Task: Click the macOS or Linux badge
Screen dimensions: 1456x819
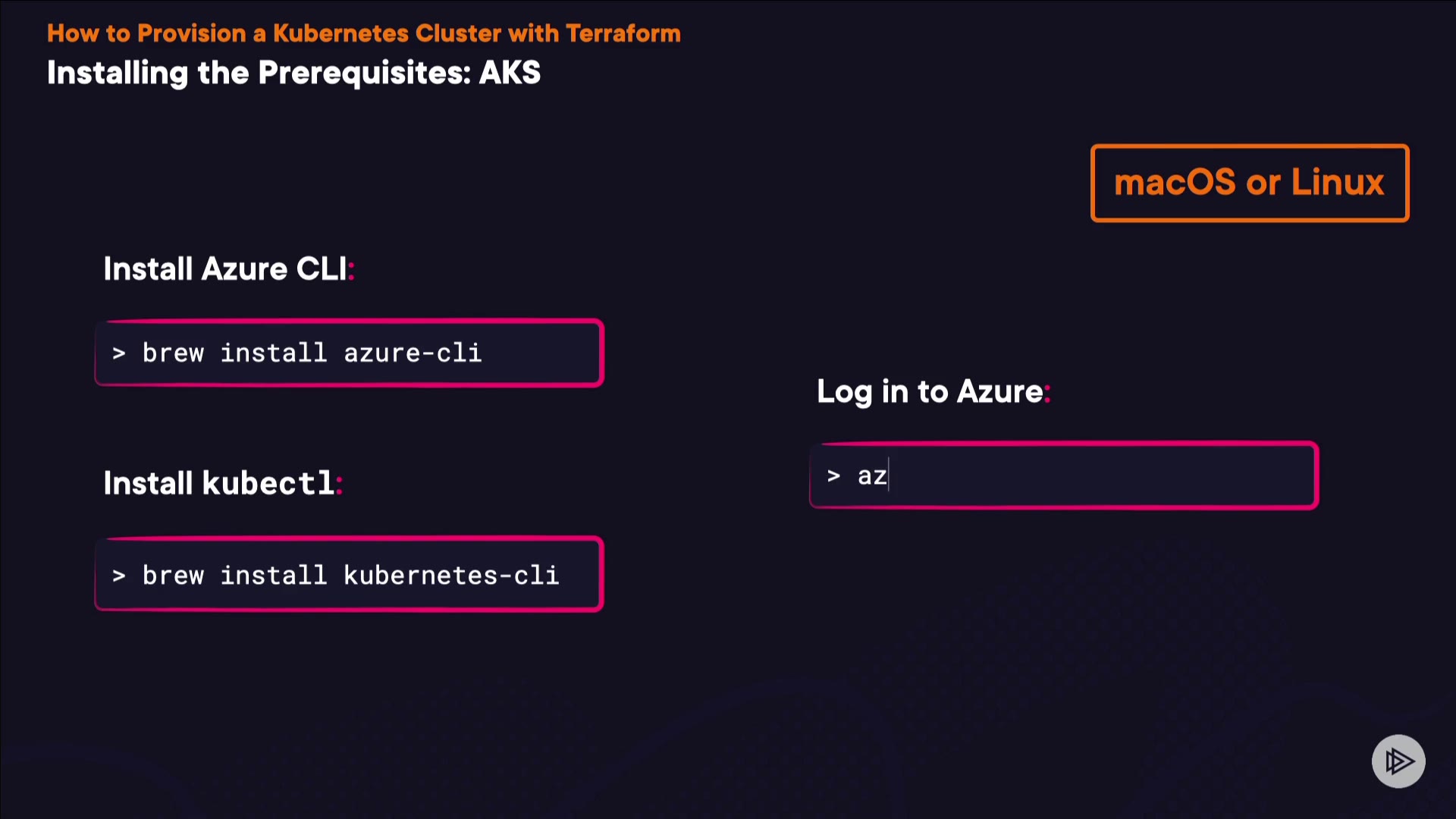Action: (1249, 183)
